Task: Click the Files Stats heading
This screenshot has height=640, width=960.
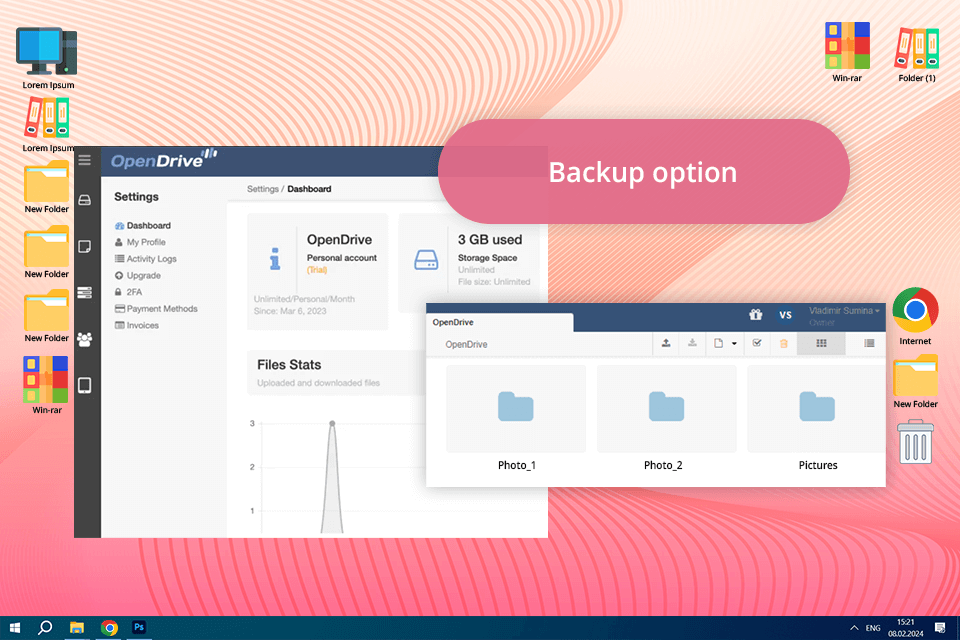Action: (289, 364)
